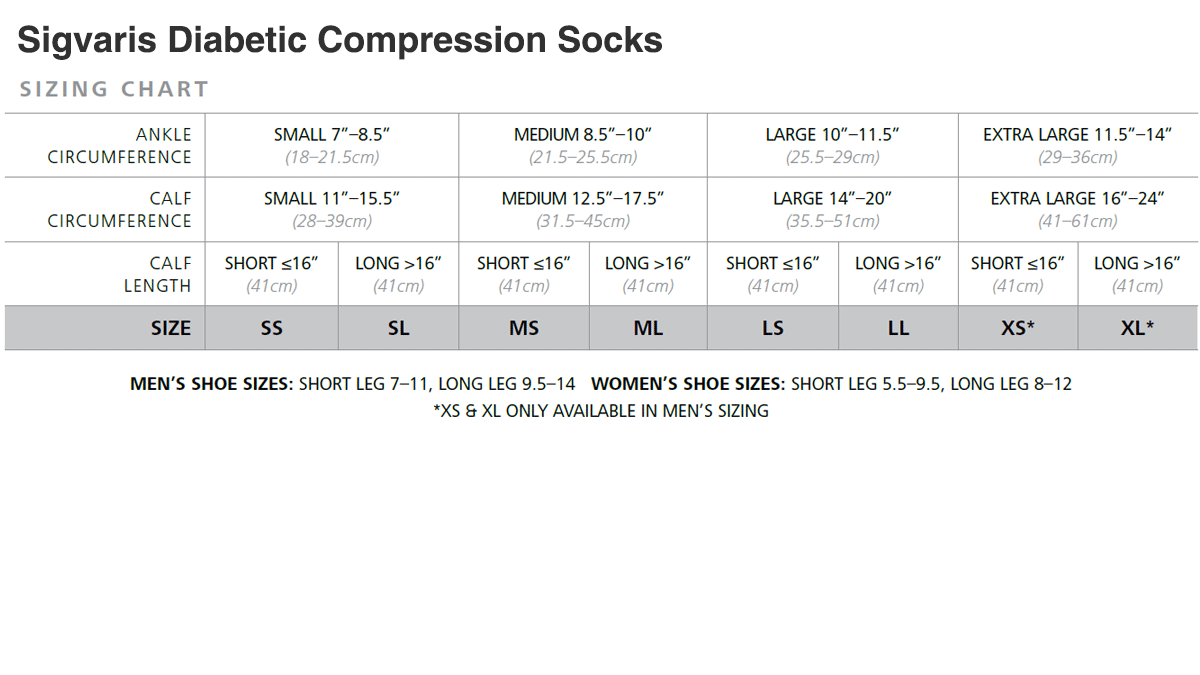Image resolution: width=1200 pixels, height=675 pixels.
Task: Click the Small 7"–8.5" ankle cell
Action: (x=332, y=145)
